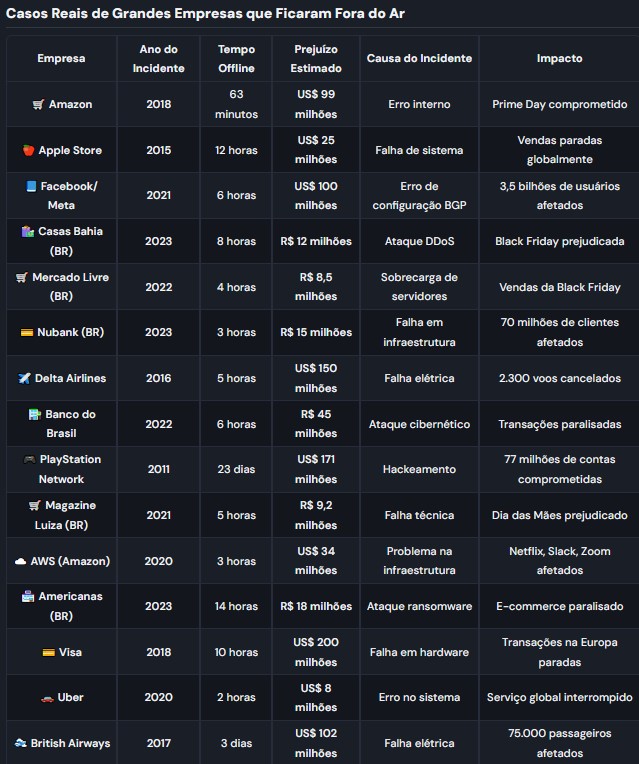
Task: Click the shopping cart icon beside Amazon
Action: coord(38,105)
